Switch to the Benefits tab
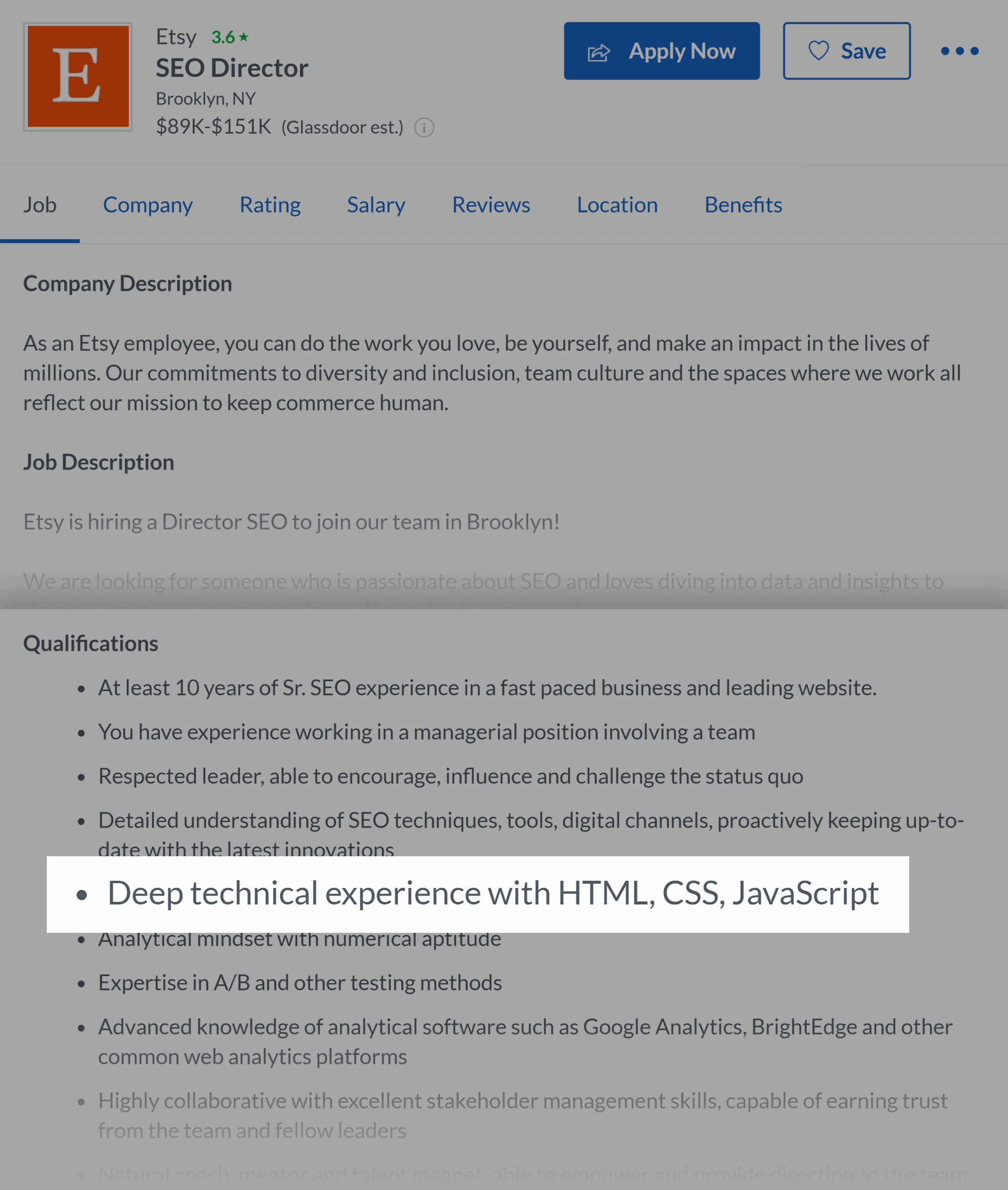The width and height of the screenshot is (1008, 1190). click(743, 205)
